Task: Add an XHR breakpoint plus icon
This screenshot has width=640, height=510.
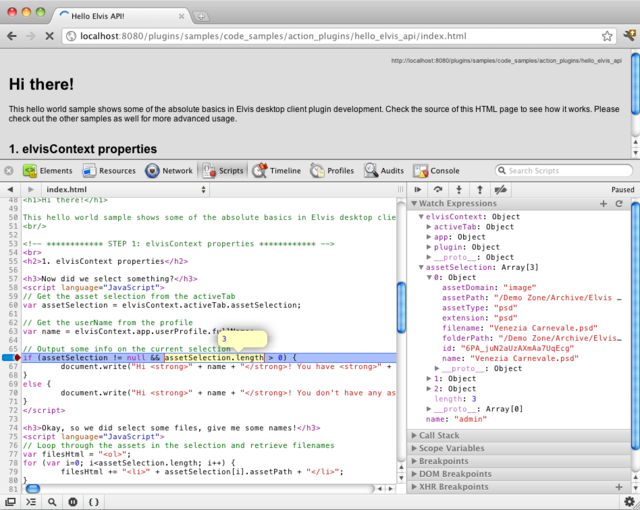Action: [x=619, y=487]
